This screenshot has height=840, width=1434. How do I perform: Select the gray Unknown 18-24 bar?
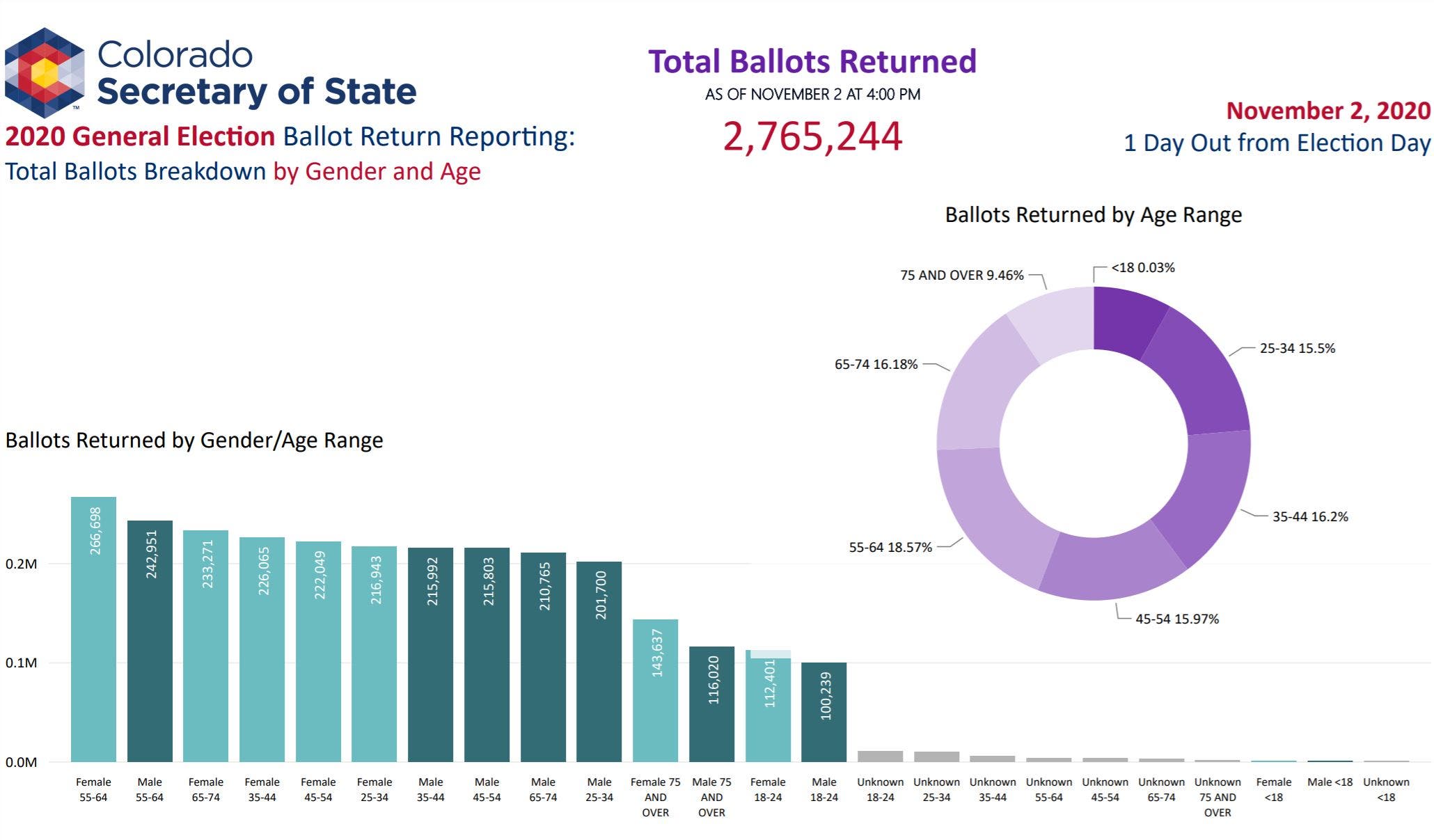(x=880, y=756)
